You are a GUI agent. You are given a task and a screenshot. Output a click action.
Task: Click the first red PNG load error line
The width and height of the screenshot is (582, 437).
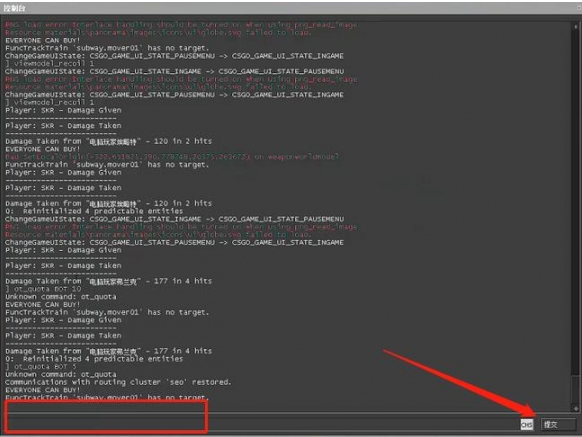(x=181, y=25)
